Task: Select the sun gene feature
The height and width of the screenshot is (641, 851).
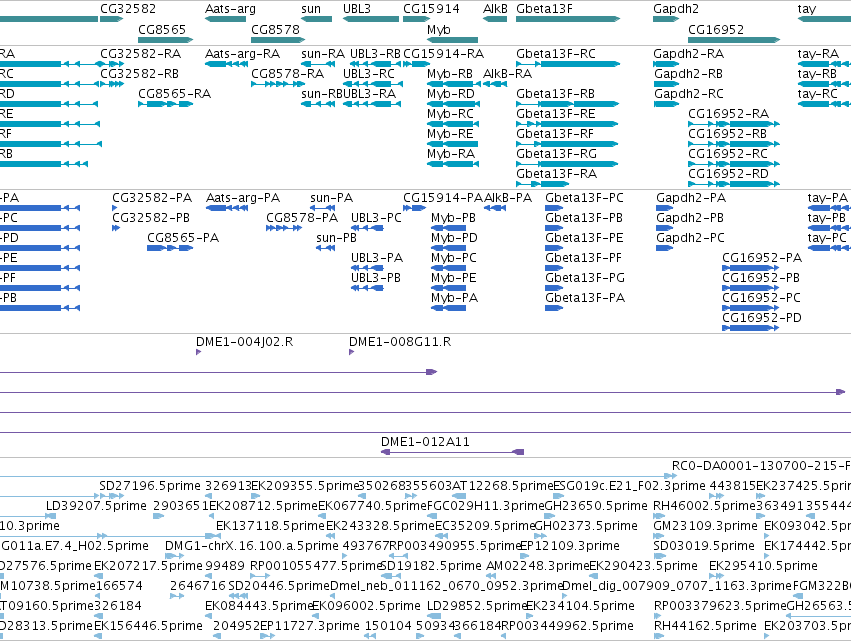Action: [316, 19]
